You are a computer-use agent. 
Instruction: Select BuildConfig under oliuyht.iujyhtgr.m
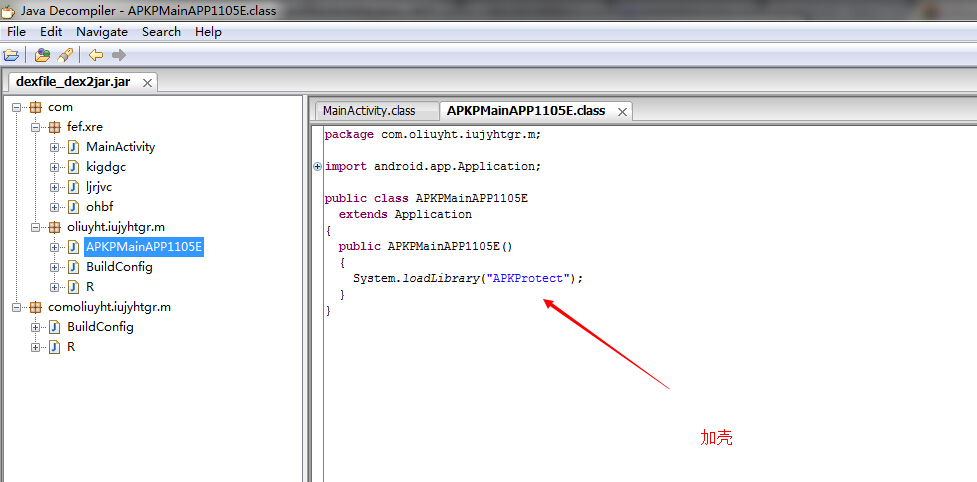click(x=119, y=267)
